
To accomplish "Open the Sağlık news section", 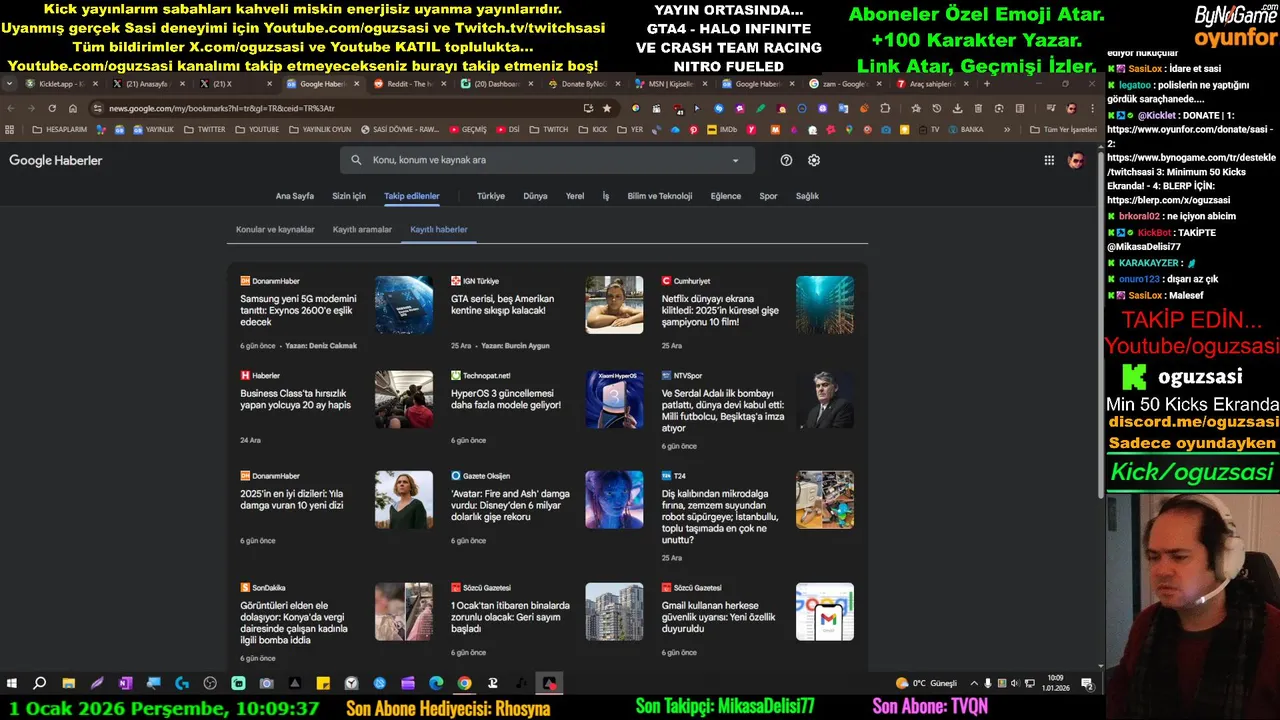I will [x=807, y=196].
